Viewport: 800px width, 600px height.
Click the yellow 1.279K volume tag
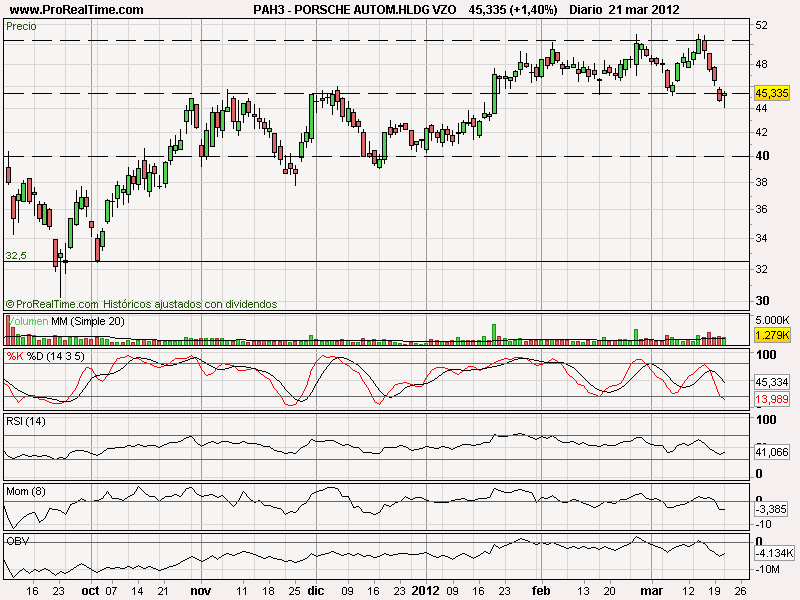point(772,335)
